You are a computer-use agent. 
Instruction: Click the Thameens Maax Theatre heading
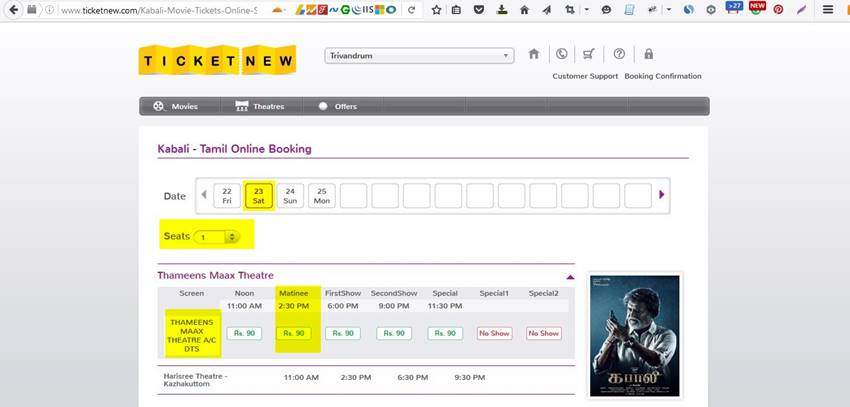215,275
